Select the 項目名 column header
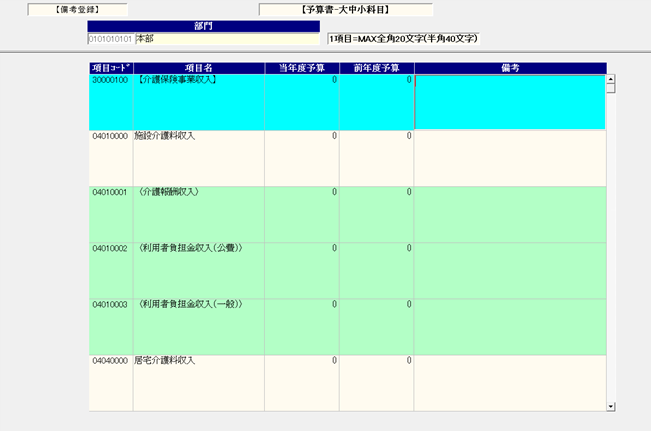The width and height of the screenshot is (651, 431). (199, 68)
